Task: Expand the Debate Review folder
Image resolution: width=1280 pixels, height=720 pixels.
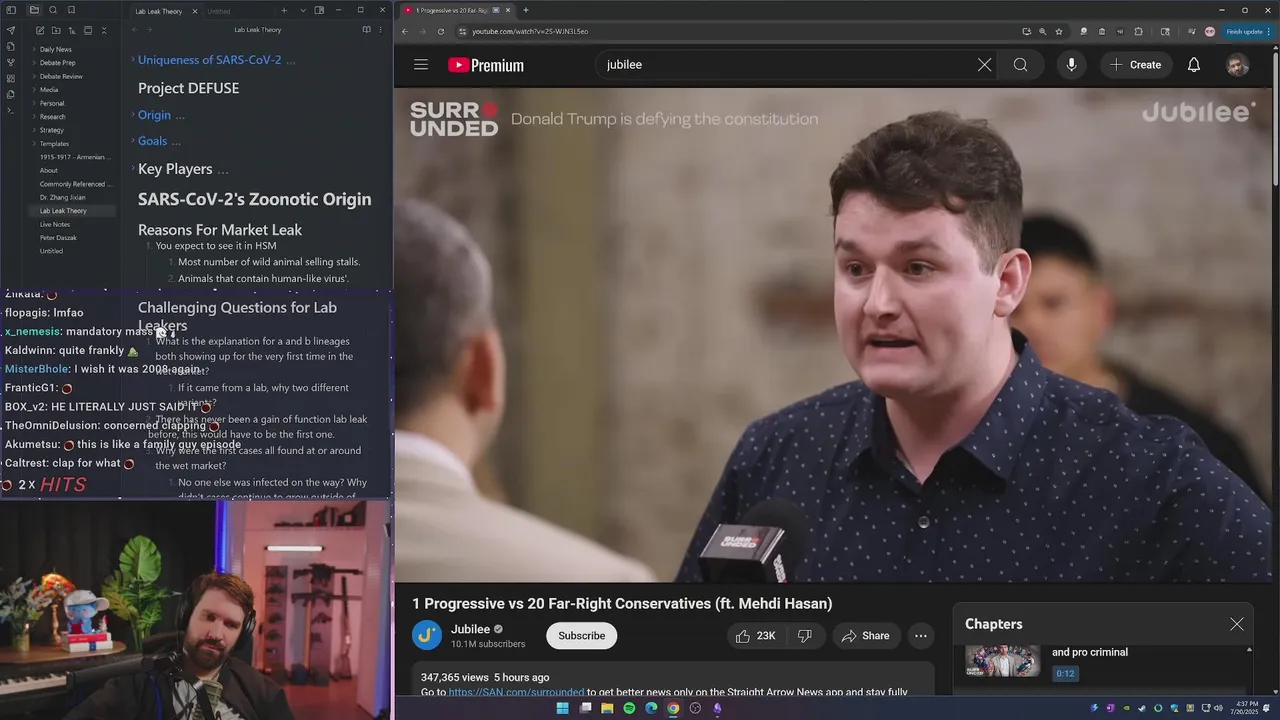Action: tap(61, 76)
